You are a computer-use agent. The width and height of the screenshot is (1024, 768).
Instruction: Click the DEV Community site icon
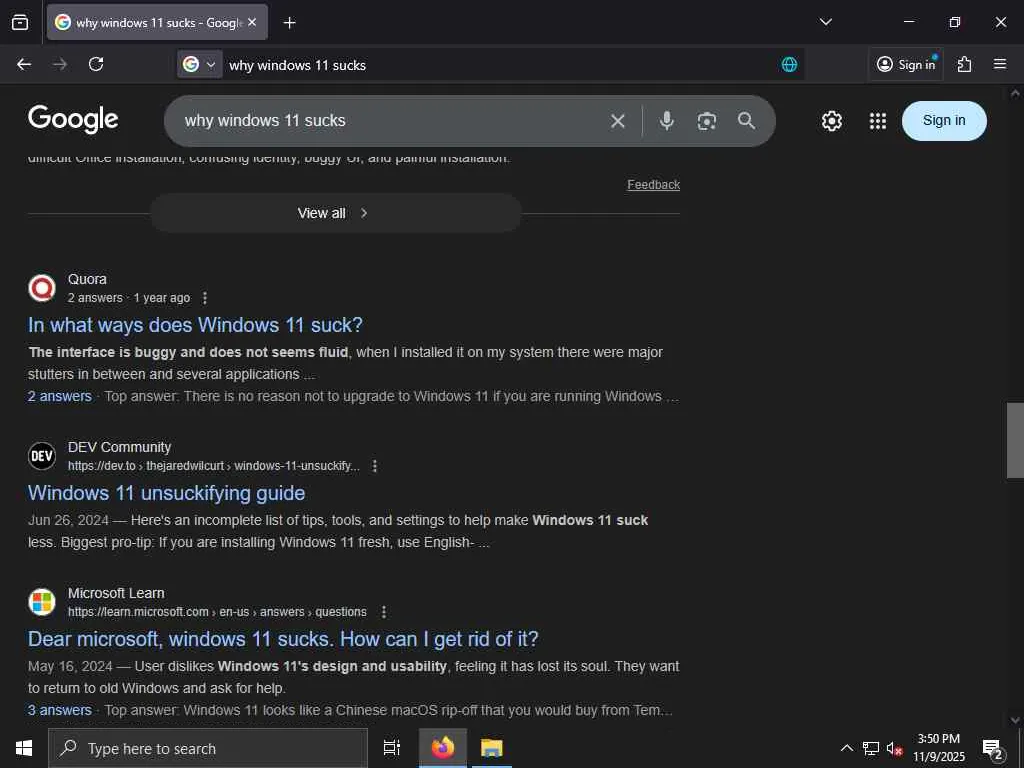[x=42, y=456]
